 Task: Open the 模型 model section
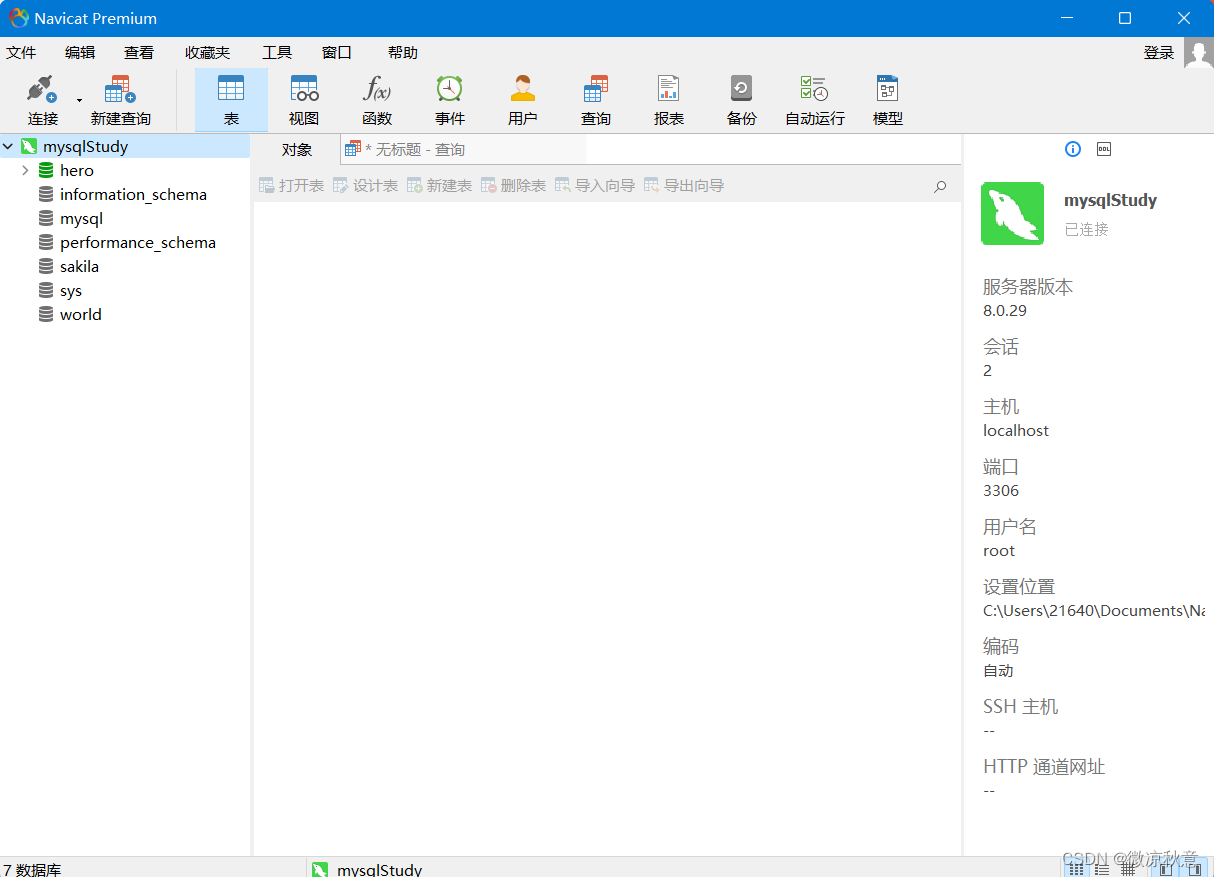[888, 100]
